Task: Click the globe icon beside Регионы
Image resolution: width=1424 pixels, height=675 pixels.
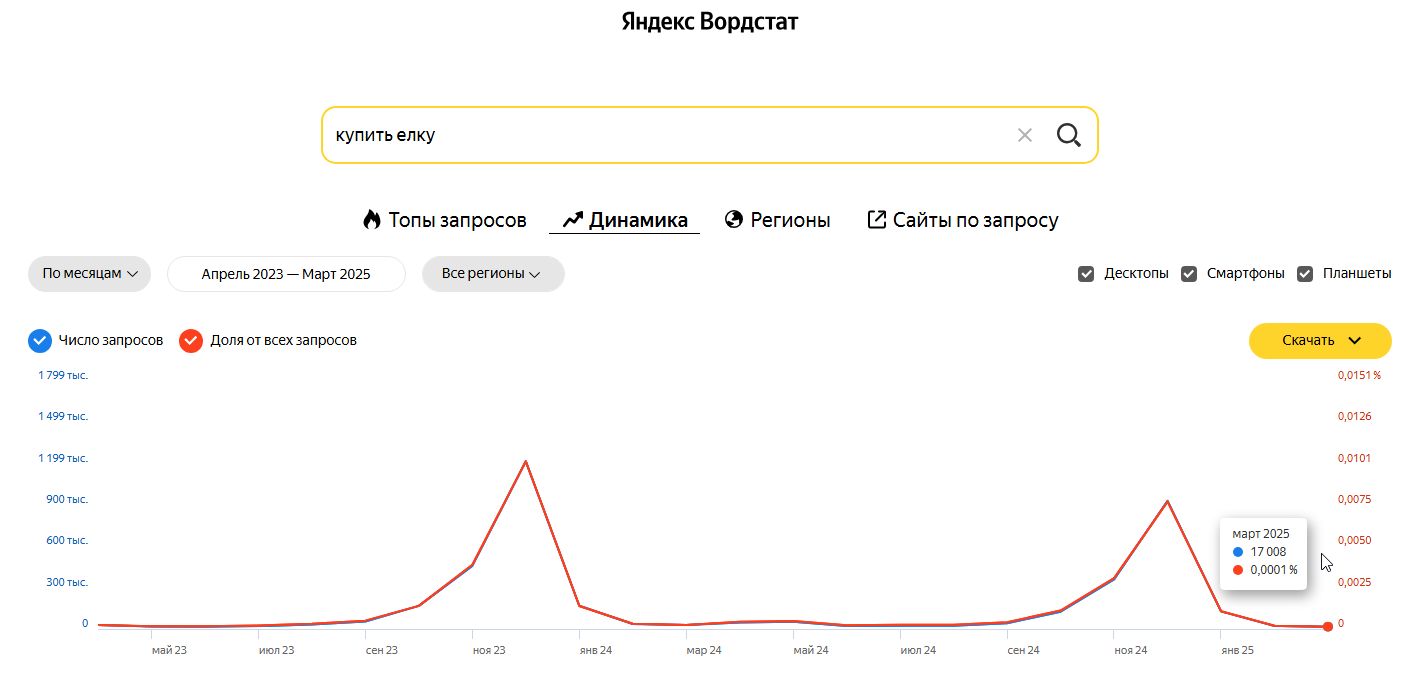Action: (734, 220)
